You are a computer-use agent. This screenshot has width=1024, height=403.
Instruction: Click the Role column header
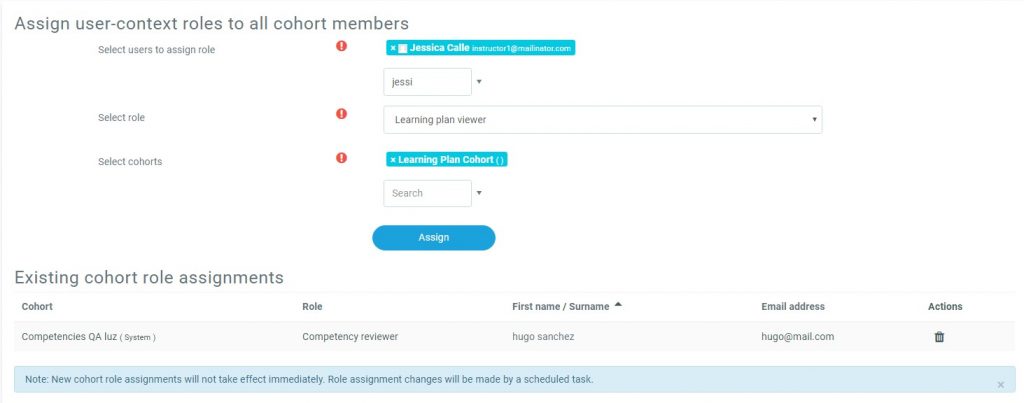312,306
